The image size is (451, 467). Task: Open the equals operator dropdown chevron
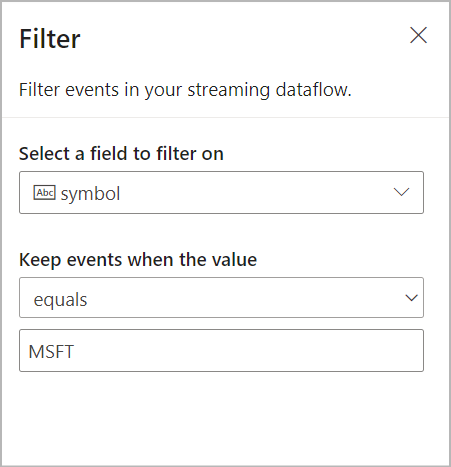tap(411, 298)
